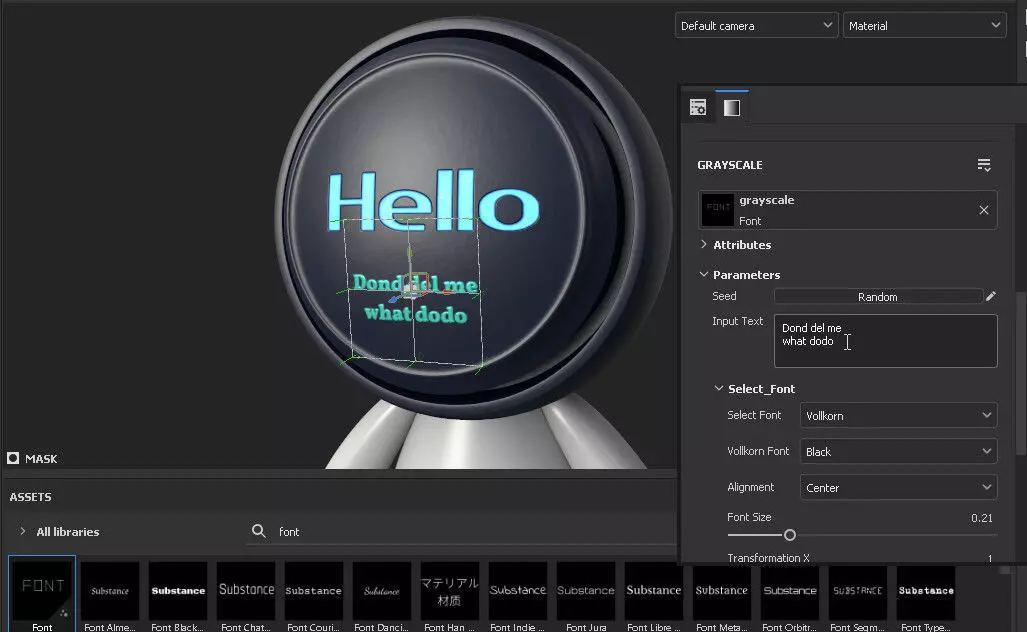Viewport: 1027px width, 632px height.
Task: Click the MASK indicator icon
Action: (13, 458)
